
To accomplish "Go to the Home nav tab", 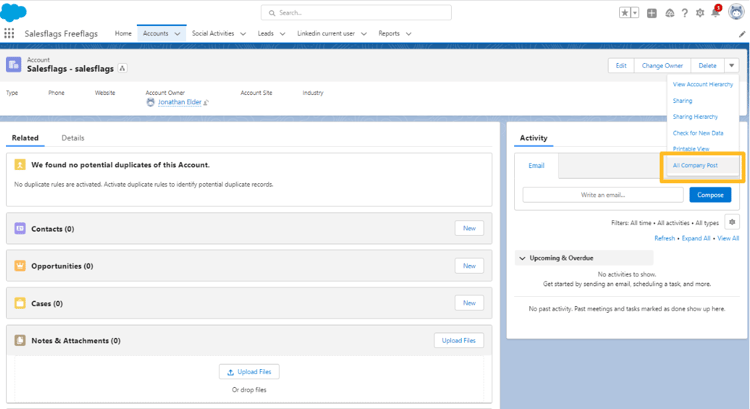I will pos(123,33).
